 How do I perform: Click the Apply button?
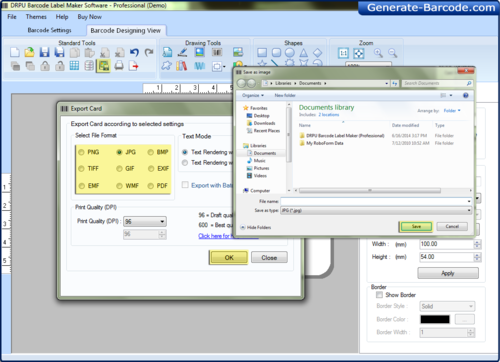coord(448,273)
